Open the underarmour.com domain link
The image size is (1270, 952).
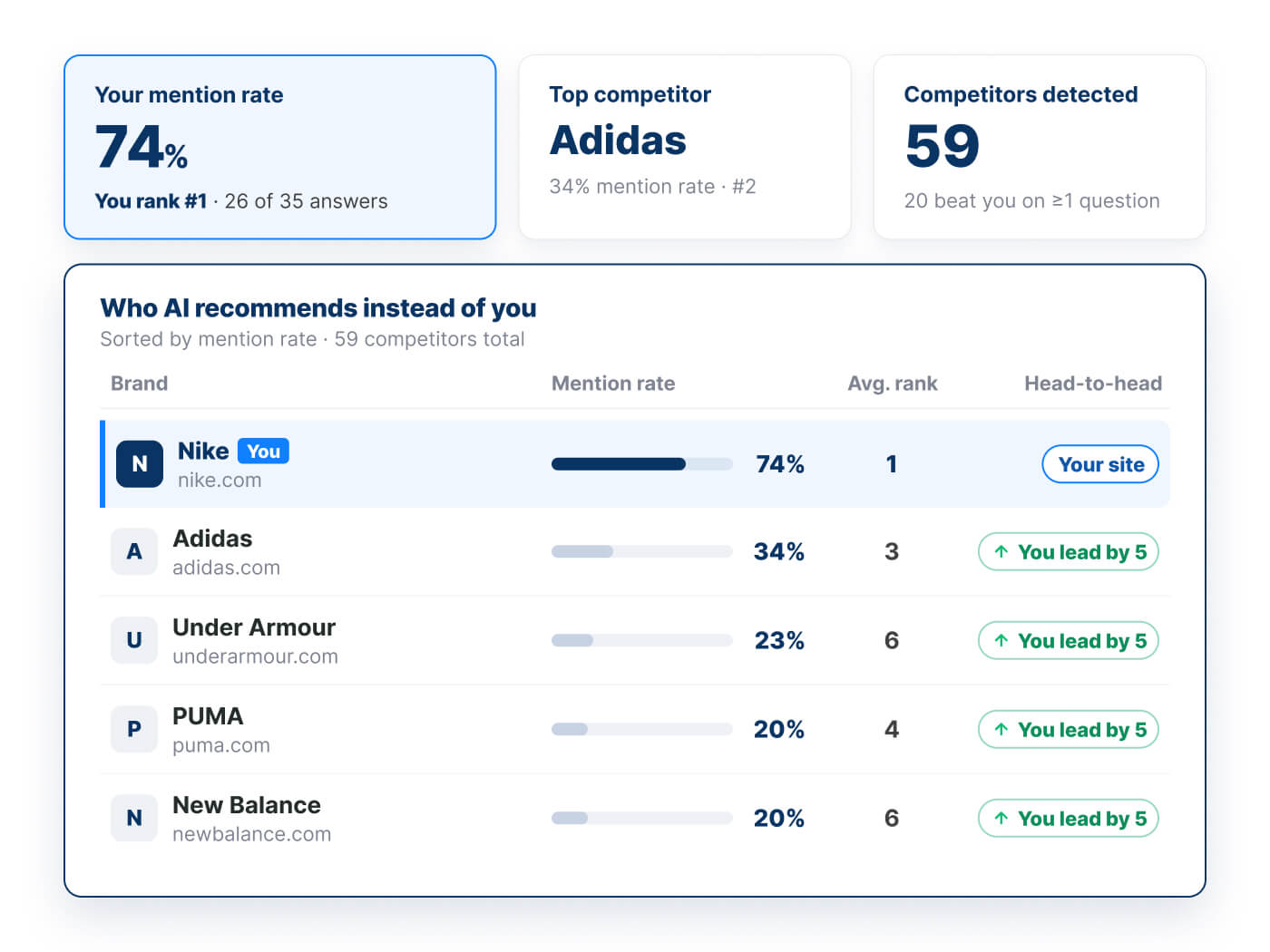(255, 656)
